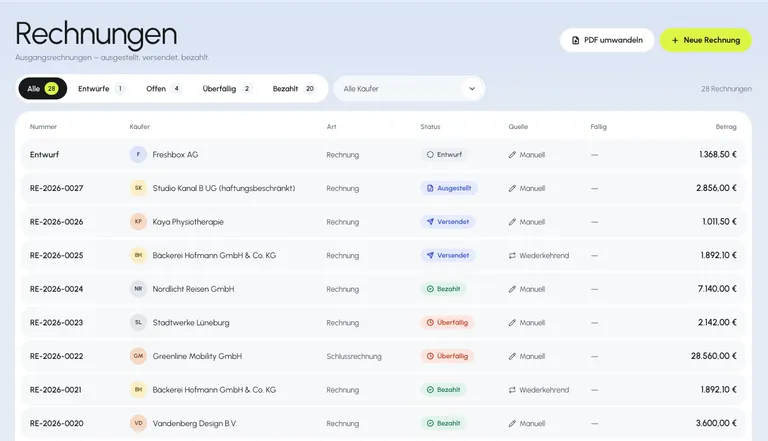Image resolution: width=768 pixels, height=441 pixels.
Task: Click the Quelle column header
Action: pos(518,126)
